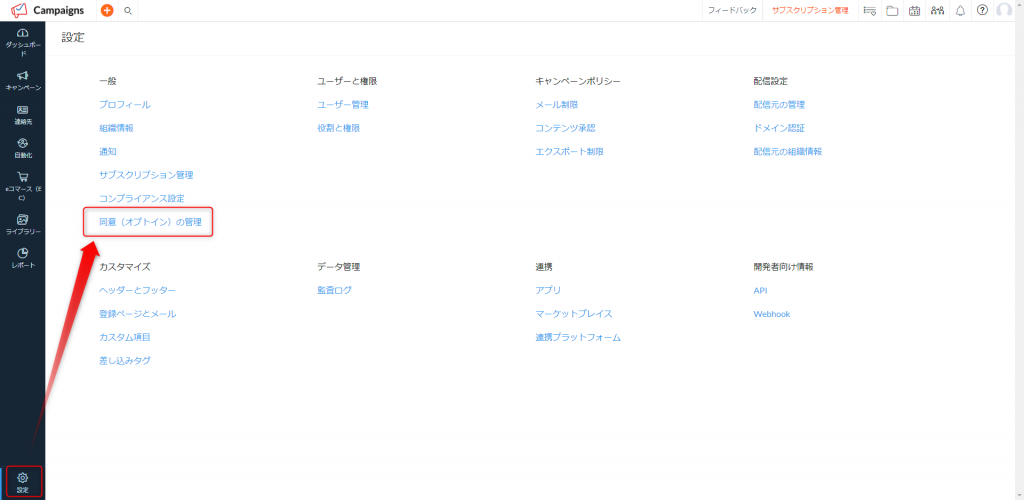The width and height of the screenshot is (1024, 500).
Task: Open サブスクリプション管理 under 一般
Action: click(x=146, y=175)
